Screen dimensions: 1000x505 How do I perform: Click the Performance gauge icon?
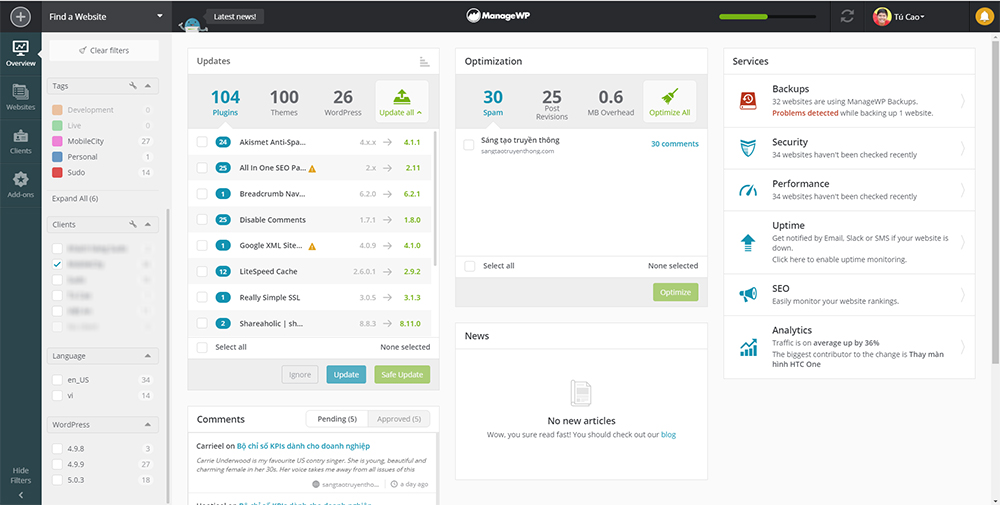tap(747, 190)
